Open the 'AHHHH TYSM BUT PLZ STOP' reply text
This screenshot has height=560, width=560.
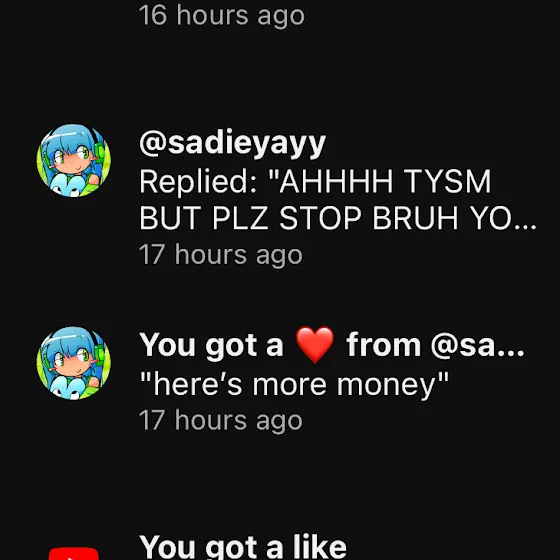pyautogui.click(x=338, y=199)
